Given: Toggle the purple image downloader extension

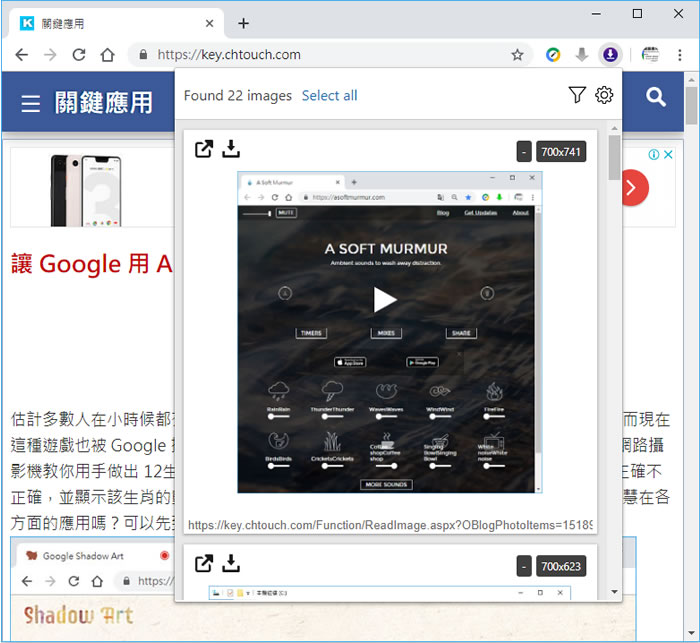Looking at the screenshot, I should 610,55.
